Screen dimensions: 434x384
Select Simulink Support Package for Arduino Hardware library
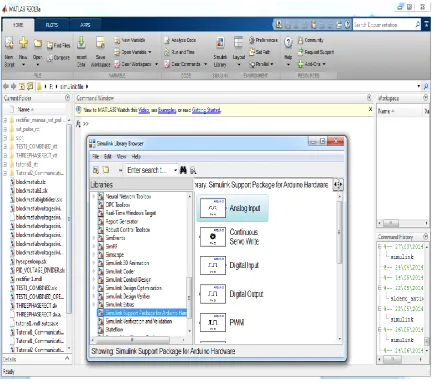(x=143, y=313)
